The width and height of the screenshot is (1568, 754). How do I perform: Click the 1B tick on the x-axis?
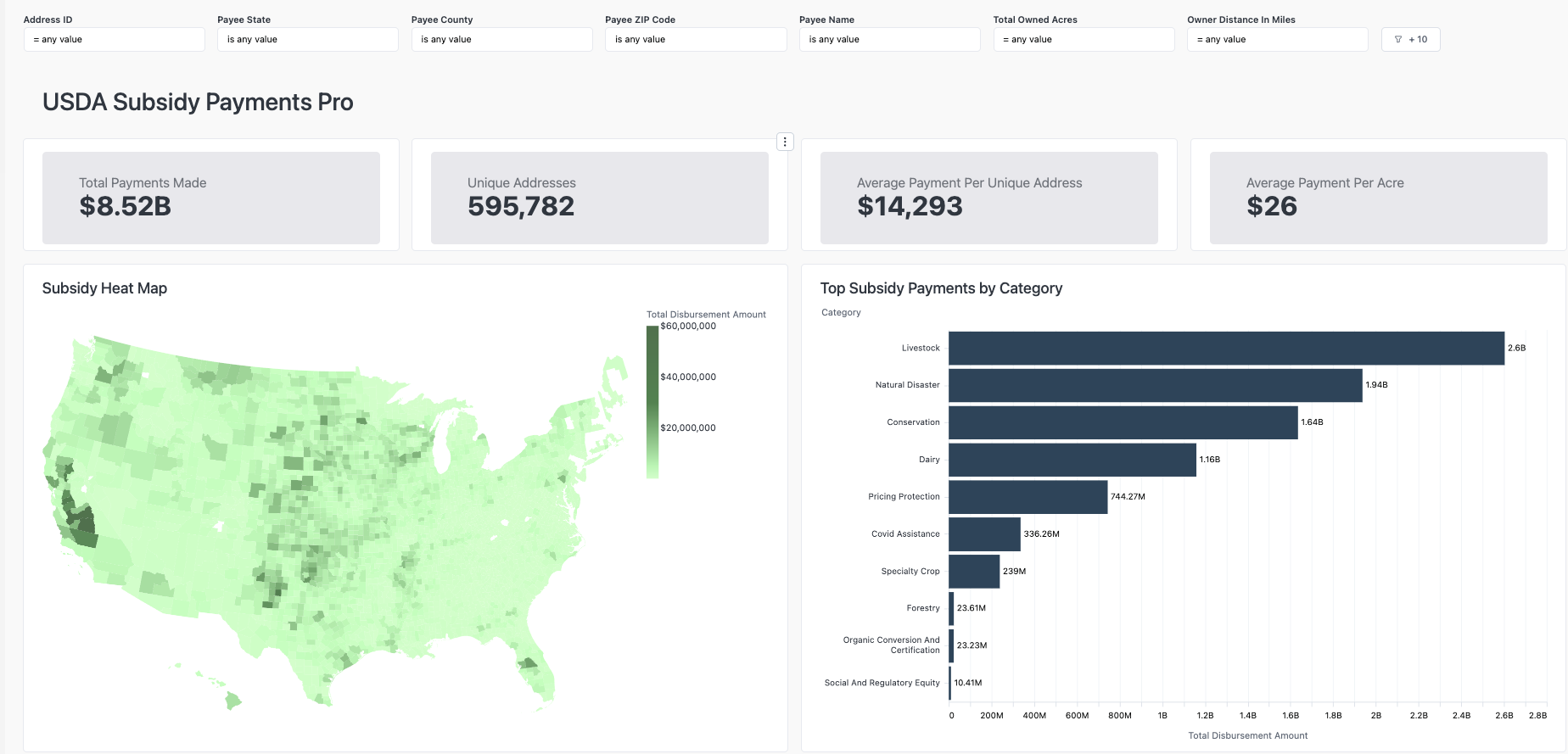coord(1162,716)
